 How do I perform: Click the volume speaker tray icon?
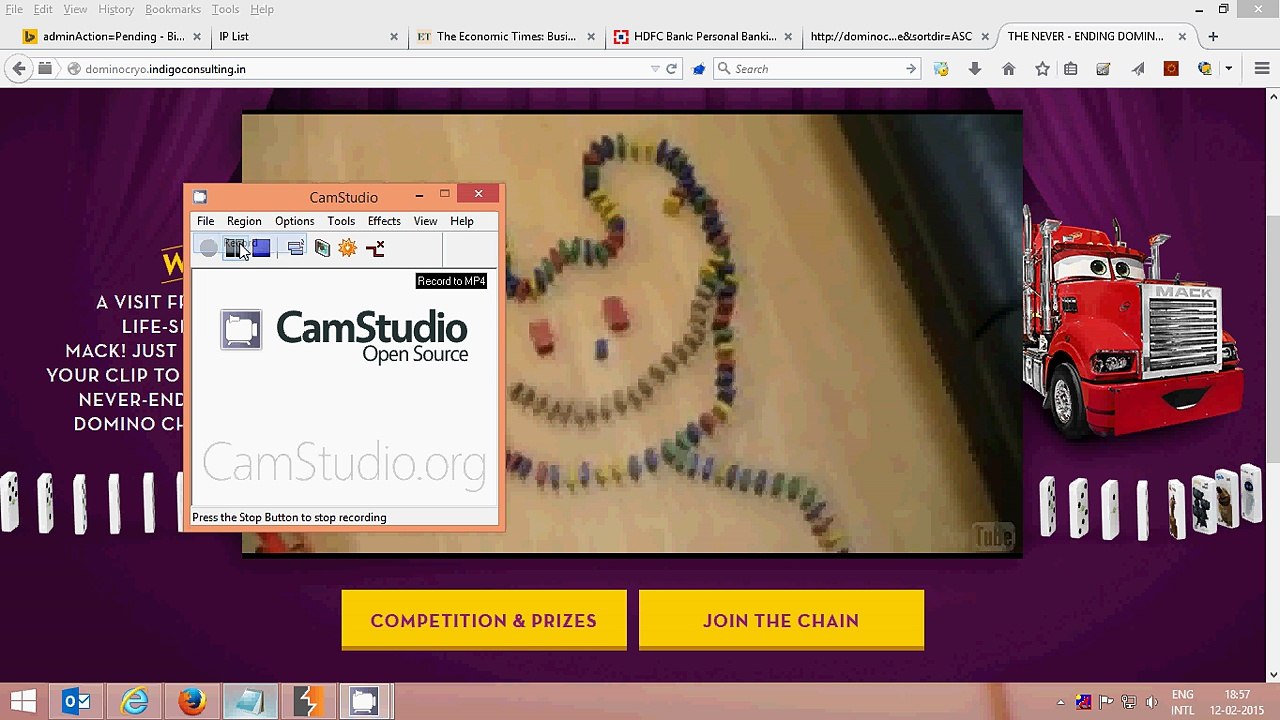point(1151,702)
